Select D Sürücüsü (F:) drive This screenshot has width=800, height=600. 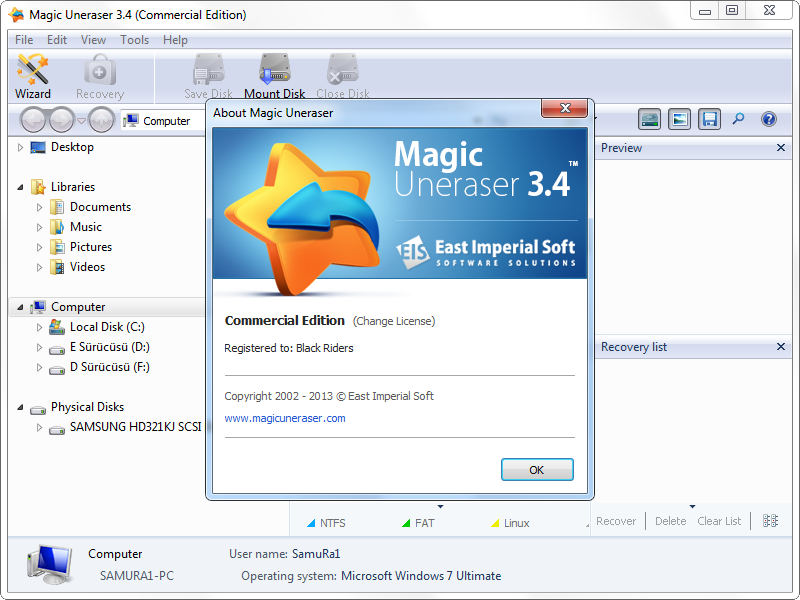point(110,367)
